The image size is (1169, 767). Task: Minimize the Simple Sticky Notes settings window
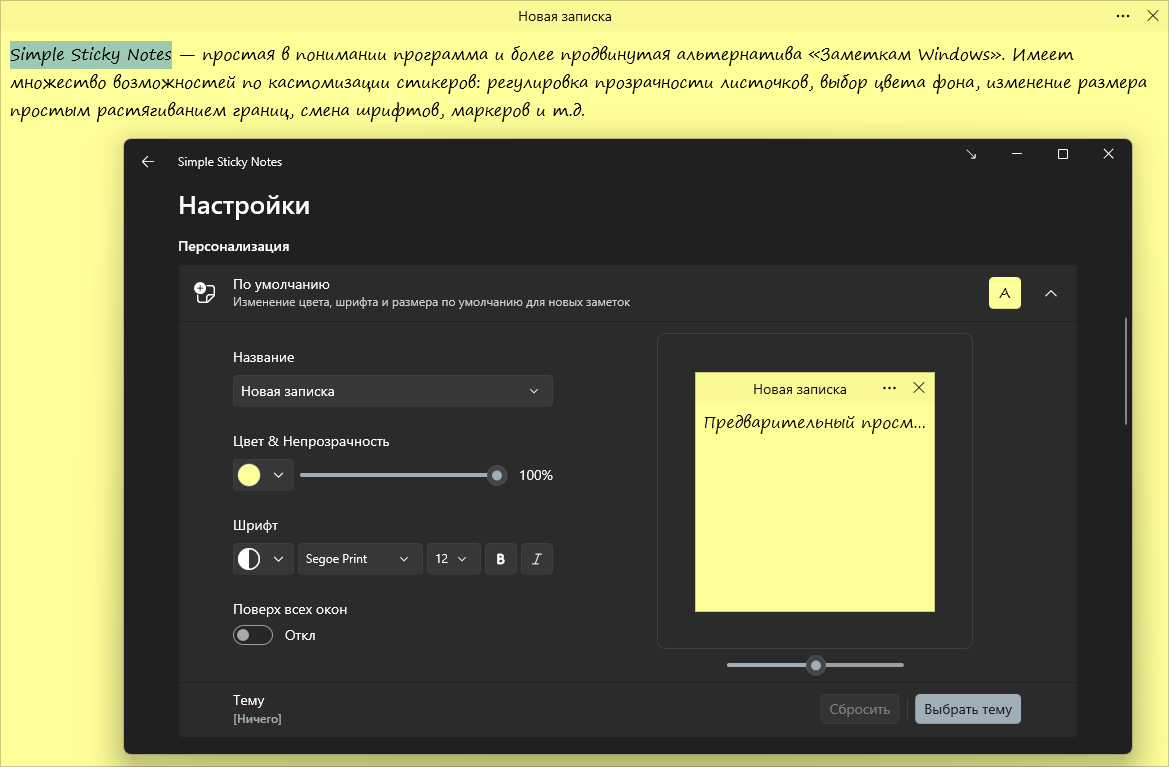tap(1017, 154)
